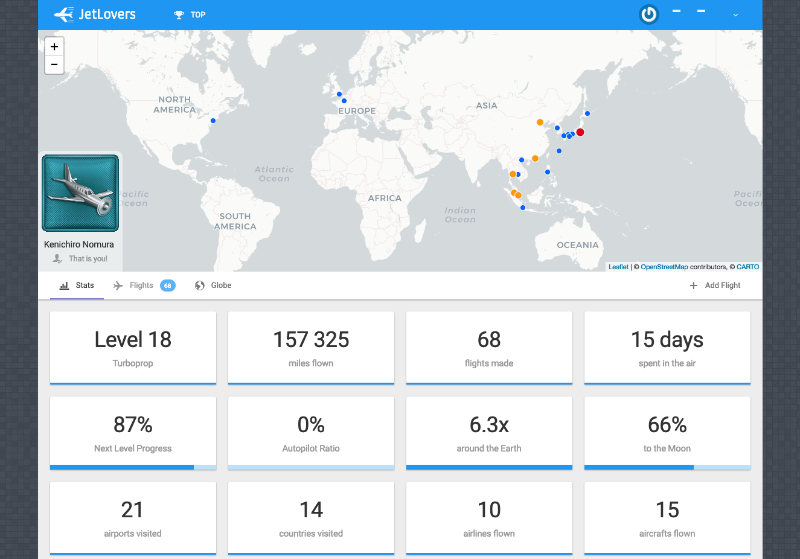Open the JetLovers home link
800x559 pixels.
point(95,14)
